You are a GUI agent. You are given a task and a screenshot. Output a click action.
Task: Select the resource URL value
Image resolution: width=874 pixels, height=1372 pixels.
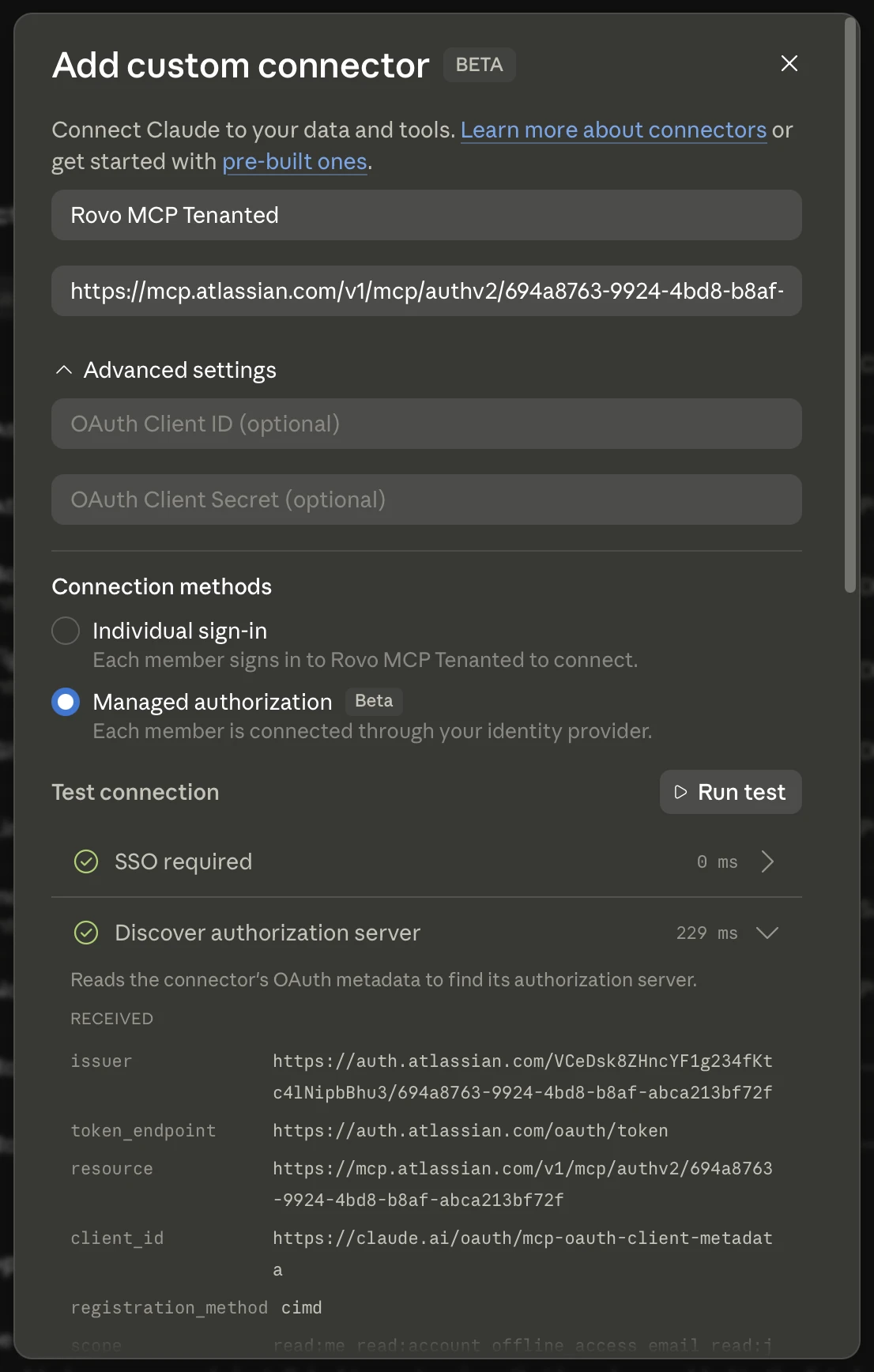point(522,1184)
